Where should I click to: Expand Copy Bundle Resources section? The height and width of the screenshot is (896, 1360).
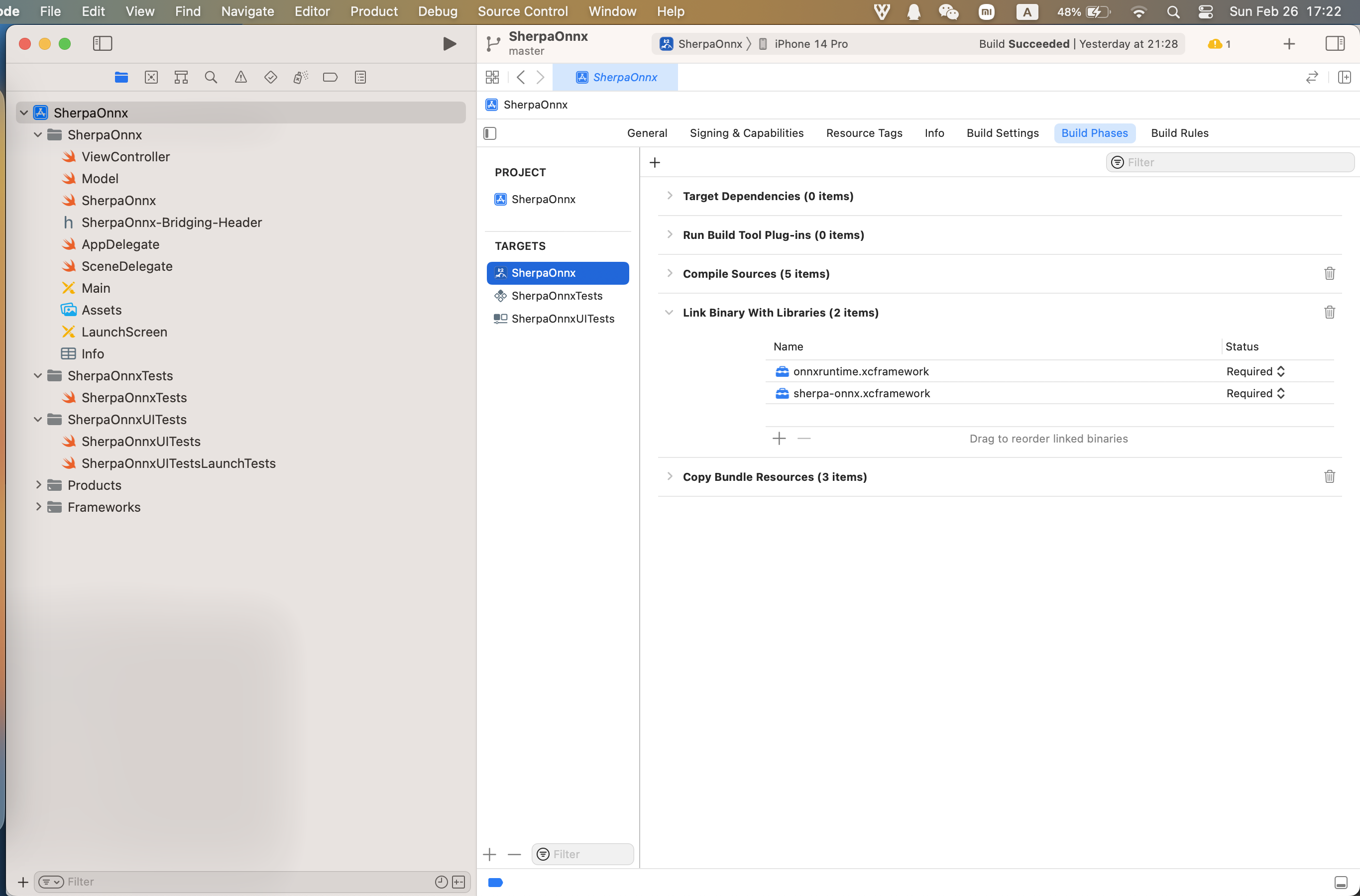(670, 476)
